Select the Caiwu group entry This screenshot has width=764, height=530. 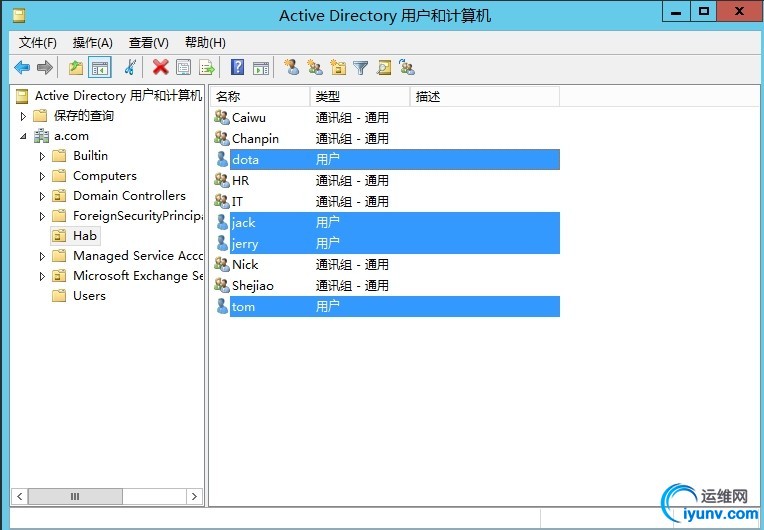pyautogui.click(x=249, y=118)
